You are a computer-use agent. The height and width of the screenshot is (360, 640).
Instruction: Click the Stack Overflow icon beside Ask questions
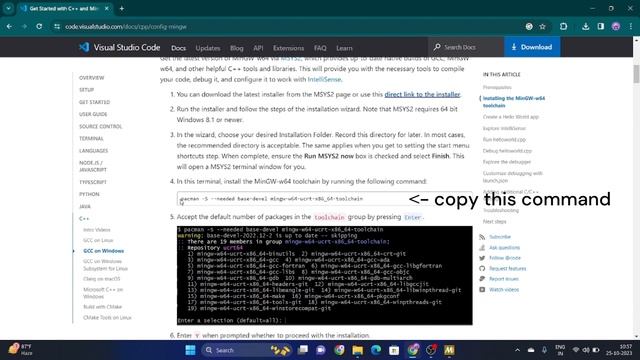pos(482,247)
